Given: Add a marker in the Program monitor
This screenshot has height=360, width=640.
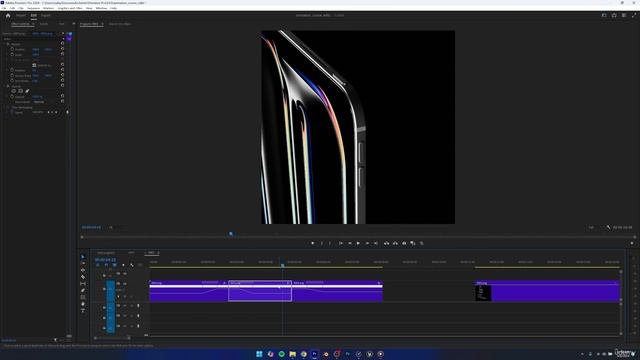Looking at the screenshot, I should (313, 243).
